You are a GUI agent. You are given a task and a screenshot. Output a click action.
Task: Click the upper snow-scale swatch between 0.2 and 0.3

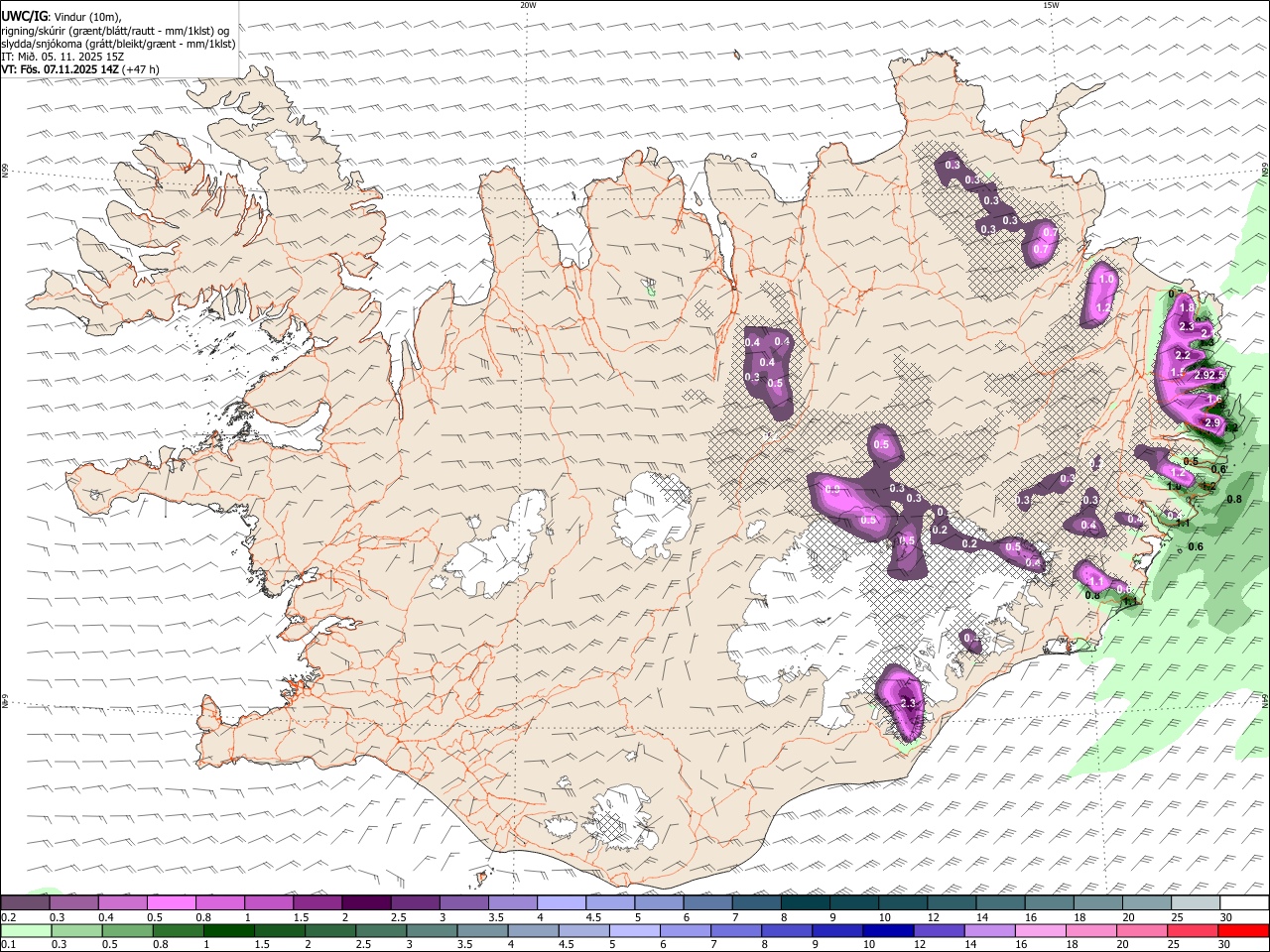25,902
